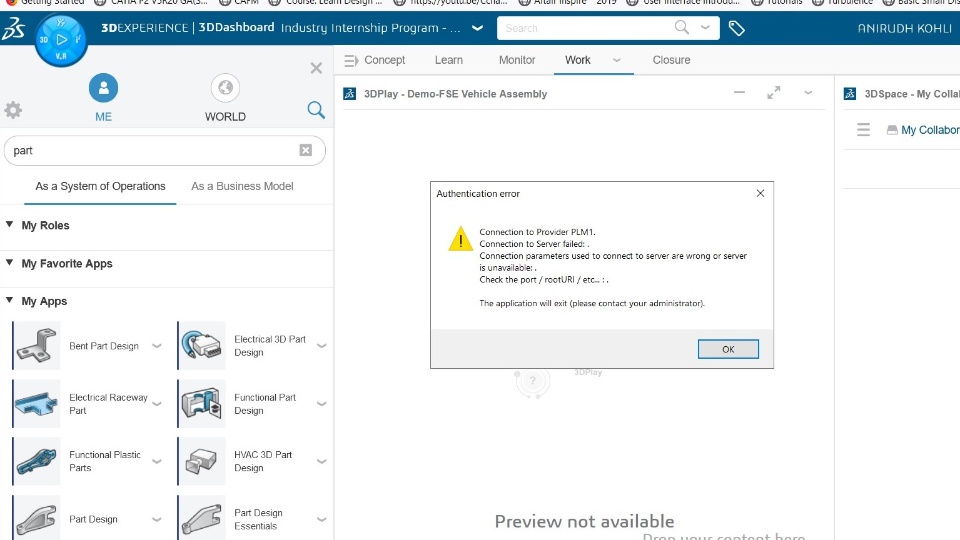Screen dimensions: 960x540
Task: Click the 3DSpace widget icon
Action: coord(850,94)
